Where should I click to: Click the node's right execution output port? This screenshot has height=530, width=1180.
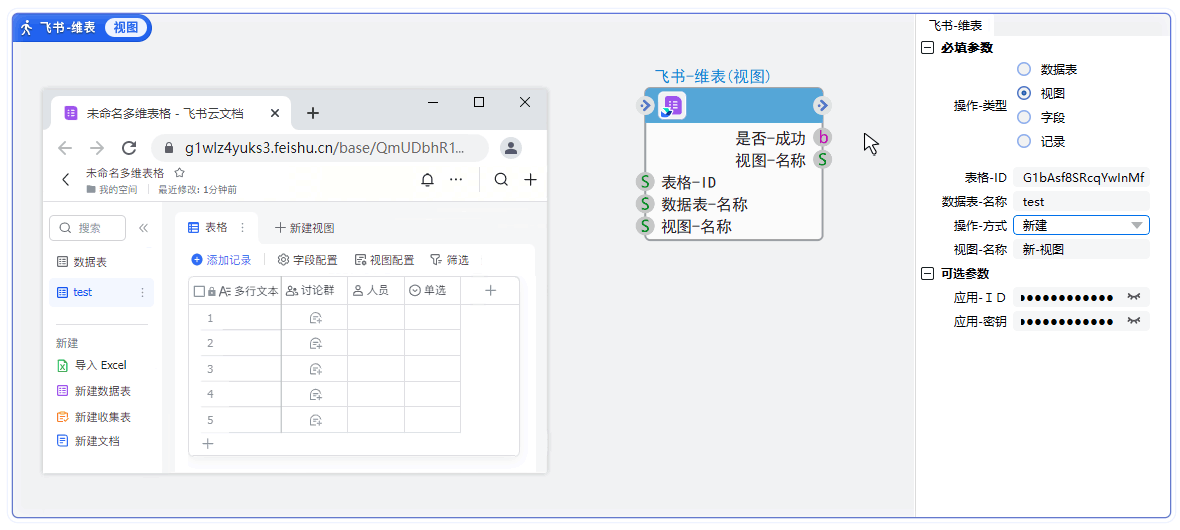823,105
